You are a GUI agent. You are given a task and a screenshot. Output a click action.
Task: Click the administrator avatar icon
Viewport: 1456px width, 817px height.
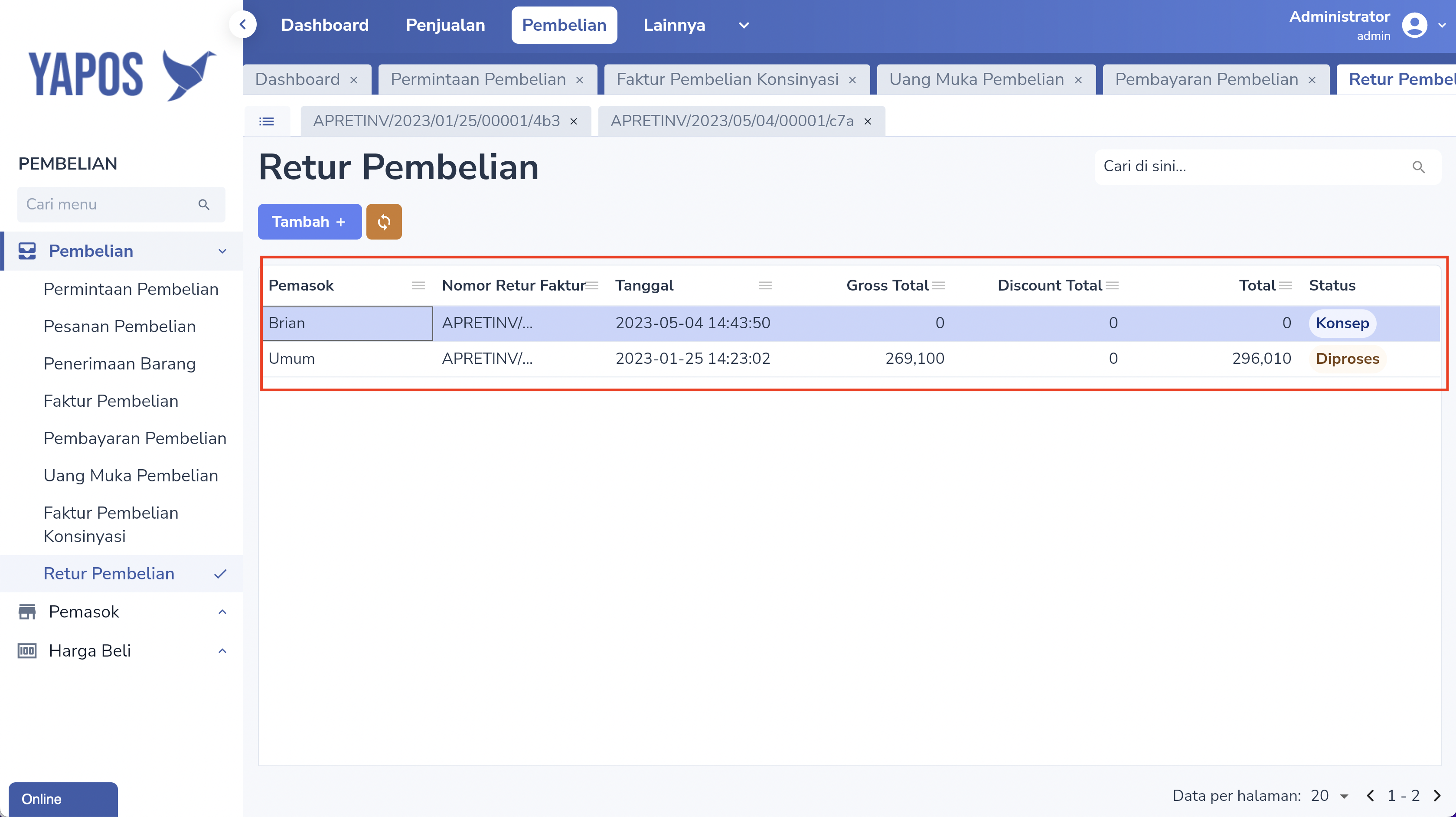tap(1415, 26)
